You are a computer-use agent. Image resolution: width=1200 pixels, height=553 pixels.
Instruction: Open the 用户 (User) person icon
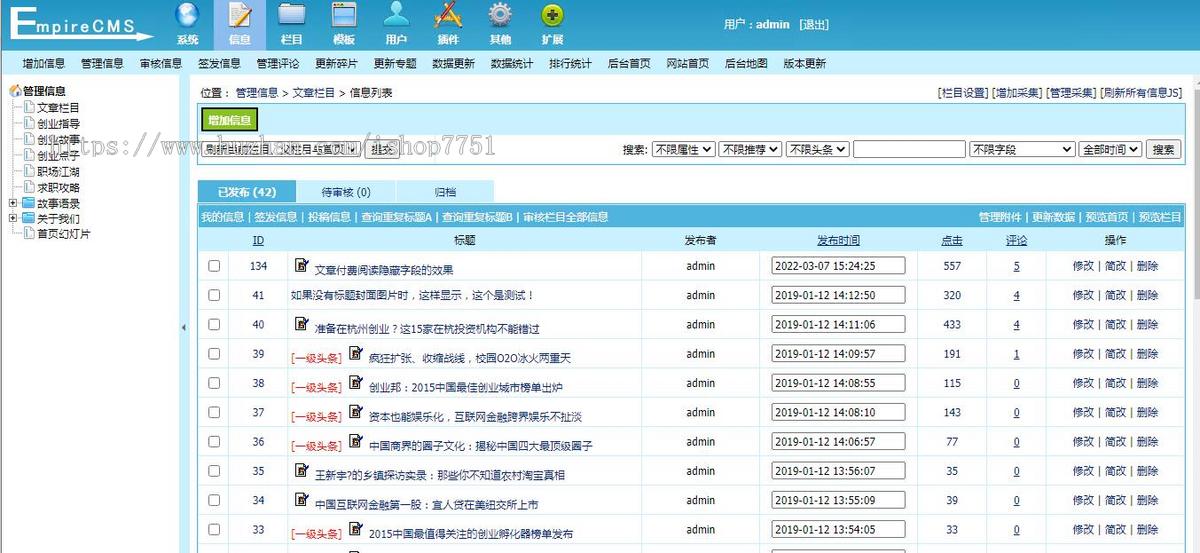click(x=396, y=16)
